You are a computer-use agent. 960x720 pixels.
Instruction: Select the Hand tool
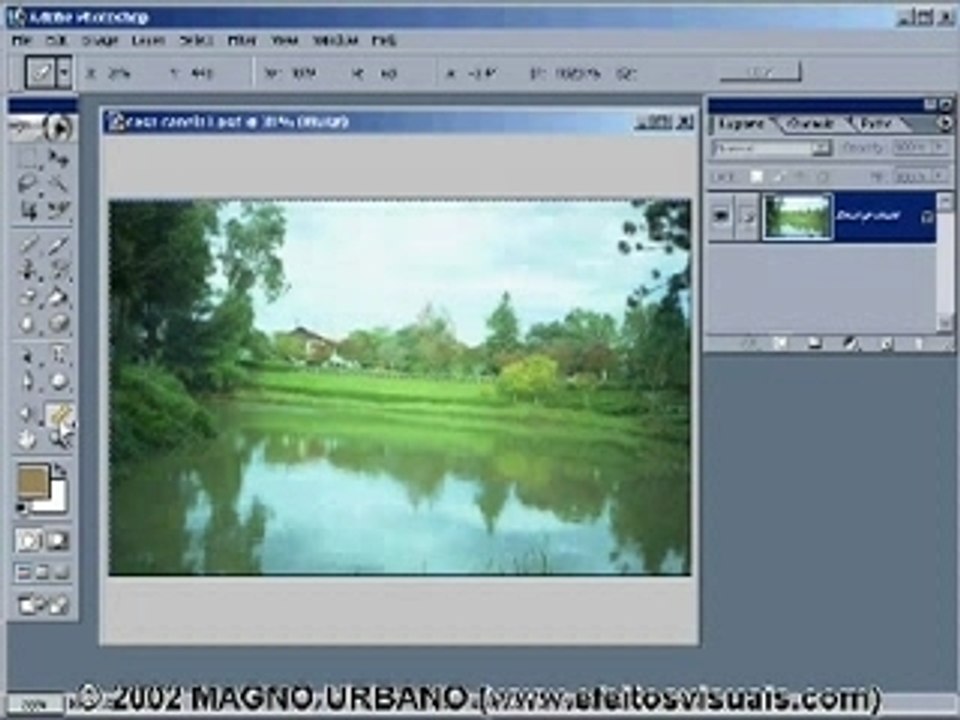[27, 439]
